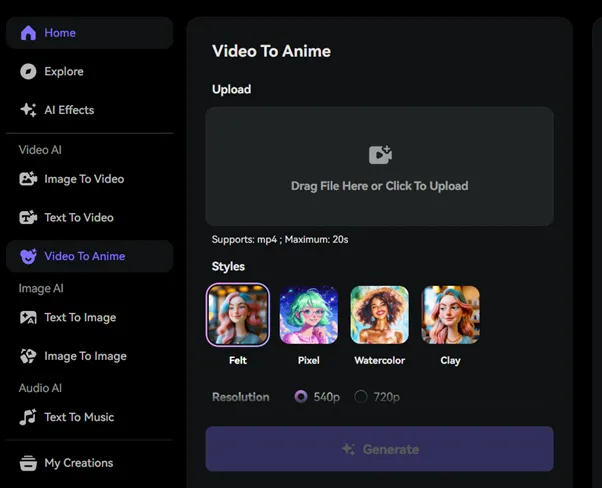
Task: Click the Text To Image icon
Action: click(28, 318)
